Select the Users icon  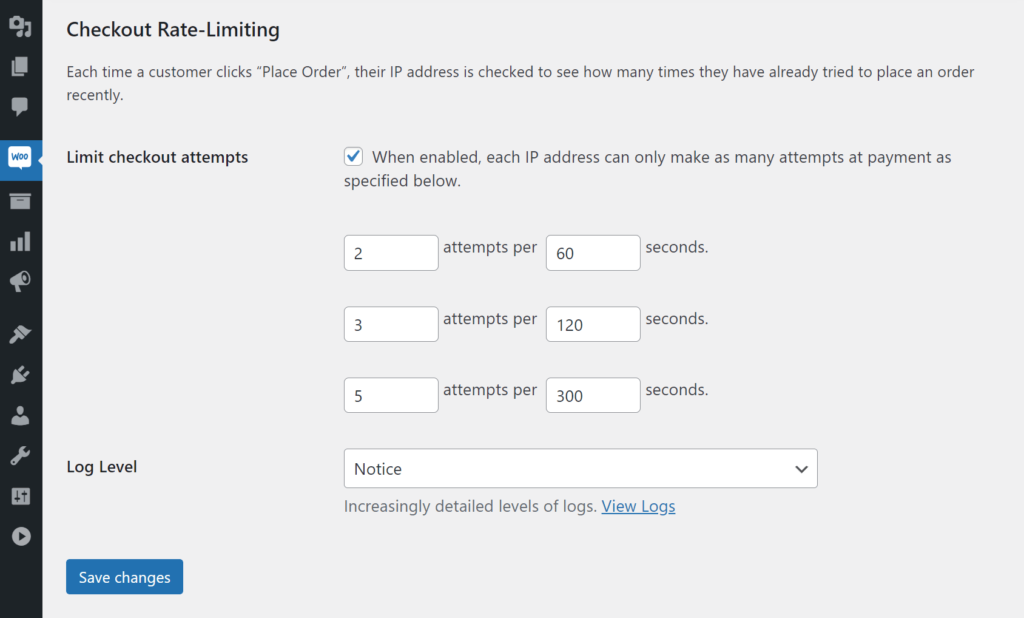(x=20, y=415)
